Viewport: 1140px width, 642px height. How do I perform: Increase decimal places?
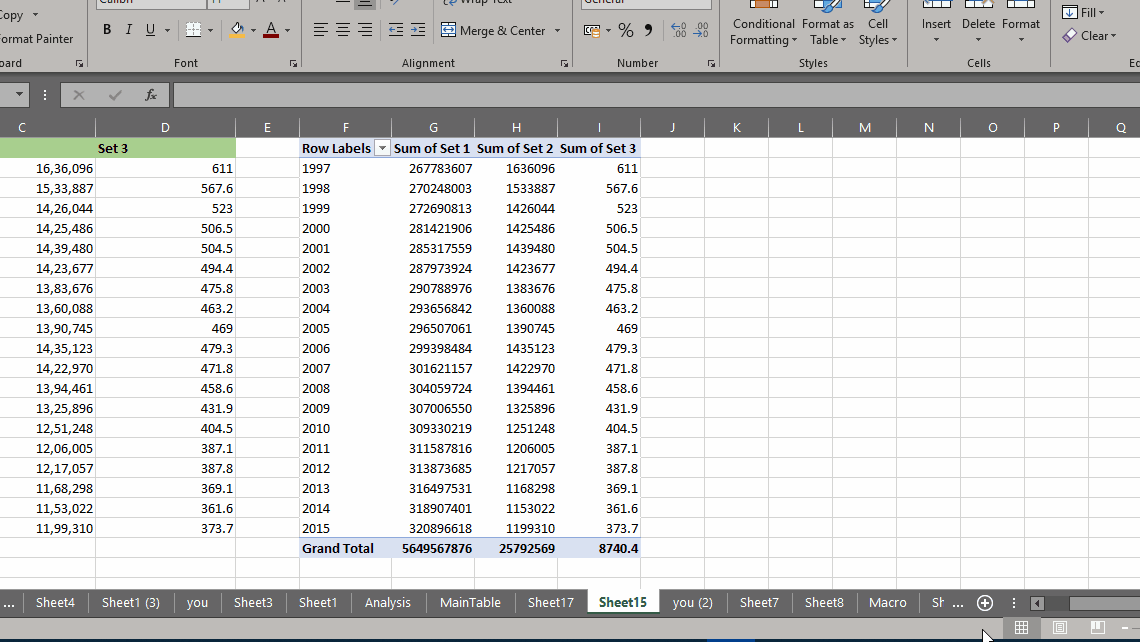coord(678,31)
